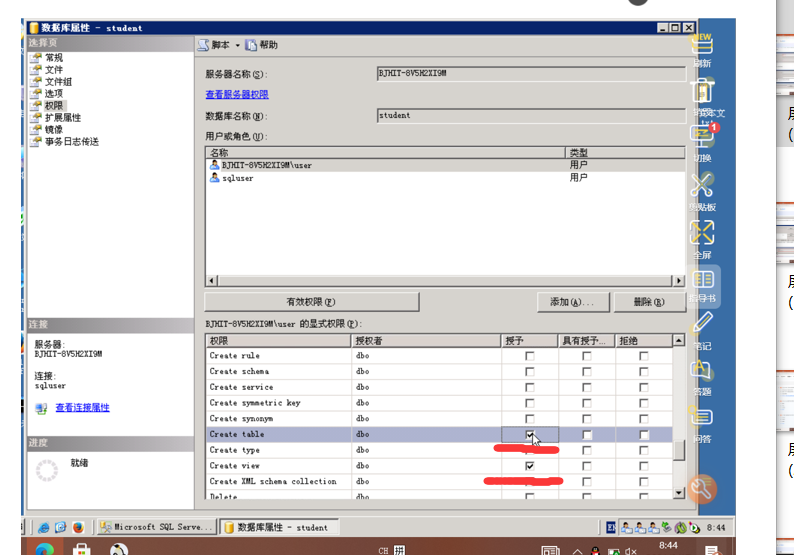794x555 pixels.
Task: Open the 答题 answer icon
Action: point(702,370)
